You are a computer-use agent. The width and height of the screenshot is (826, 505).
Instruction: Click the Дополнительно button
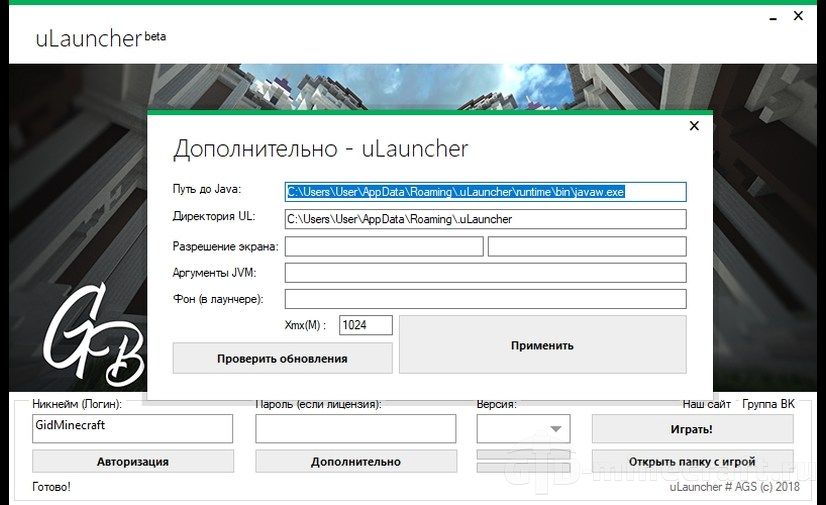pos(356,461)
